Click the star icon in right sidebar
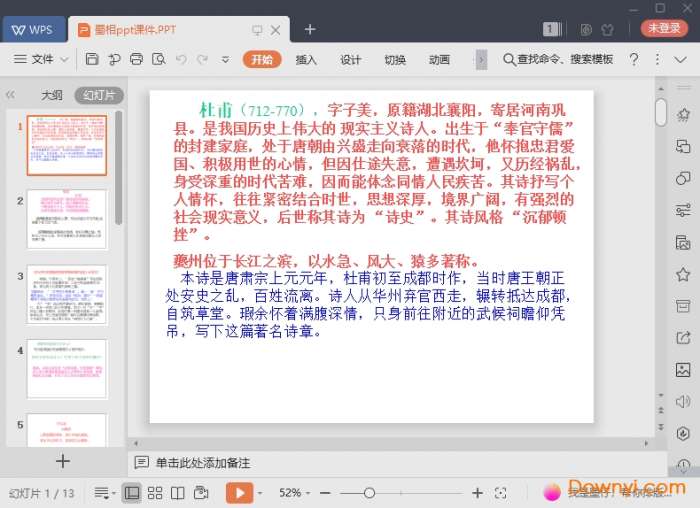The image size is (700, 508). pyautogui.click(x=683, y=275)
